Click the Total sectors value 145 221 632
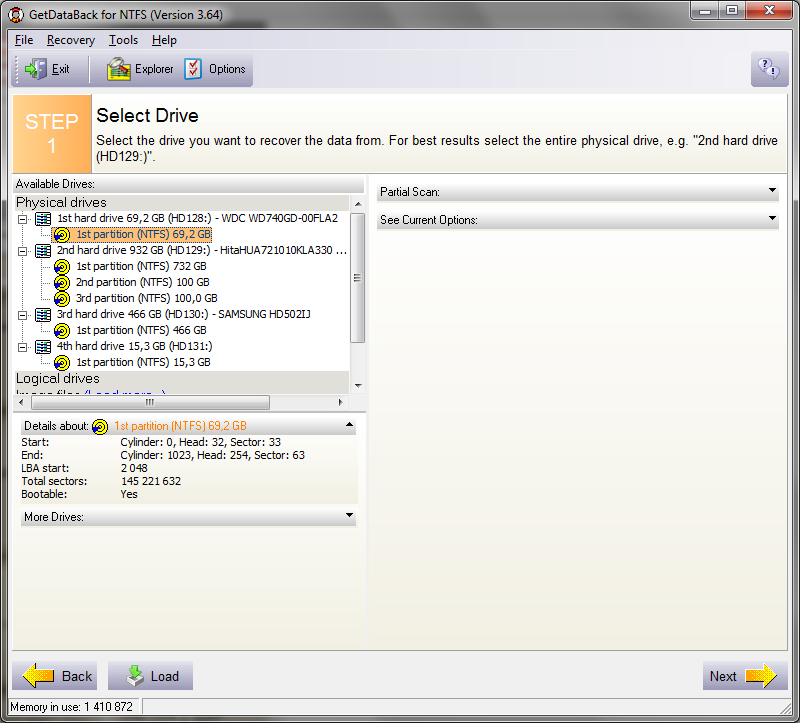The height and width of the screenshot is (723, 800). (151, 481)
